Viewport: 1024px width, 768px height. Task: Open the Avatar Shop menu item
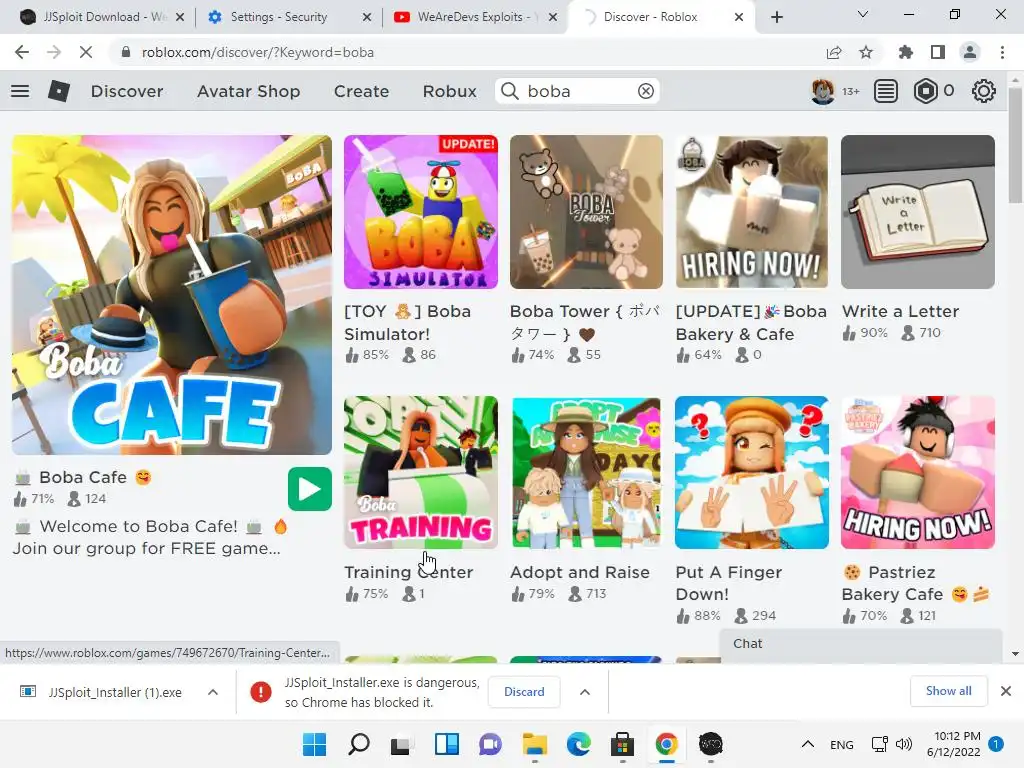tap(249, 91)
